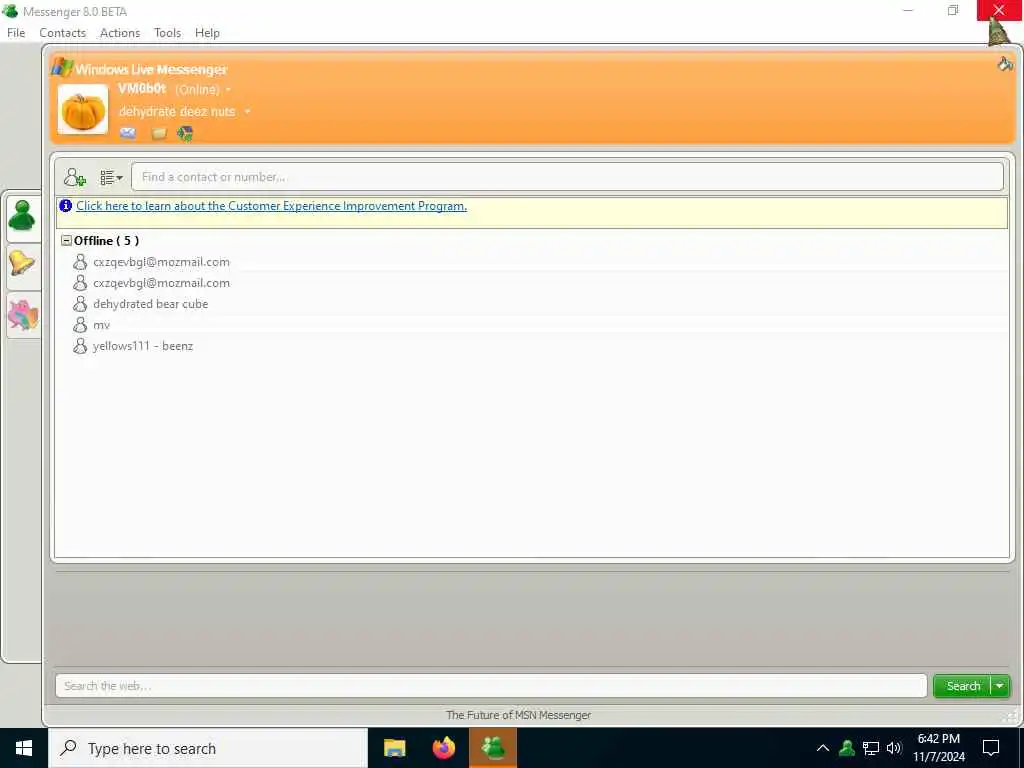This screenshot has height=768, width=1024.
Task: Click the pumpkin display picture
Action: (x=83, y=110)
